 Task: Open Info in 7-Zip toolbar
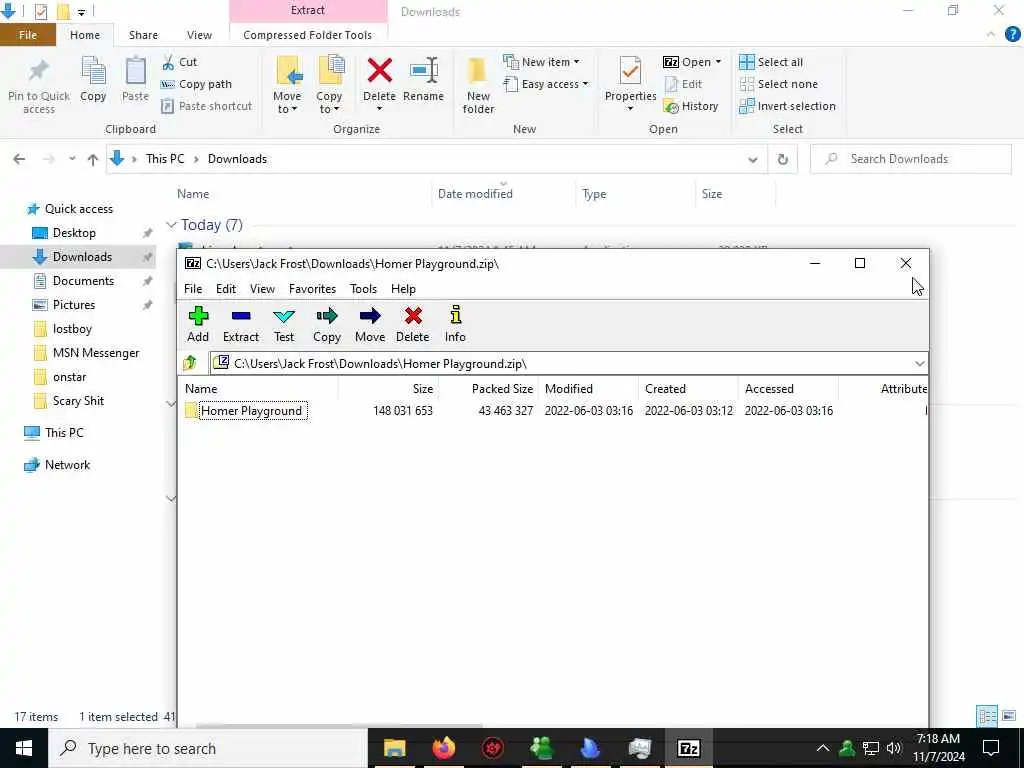coord(455,325)
